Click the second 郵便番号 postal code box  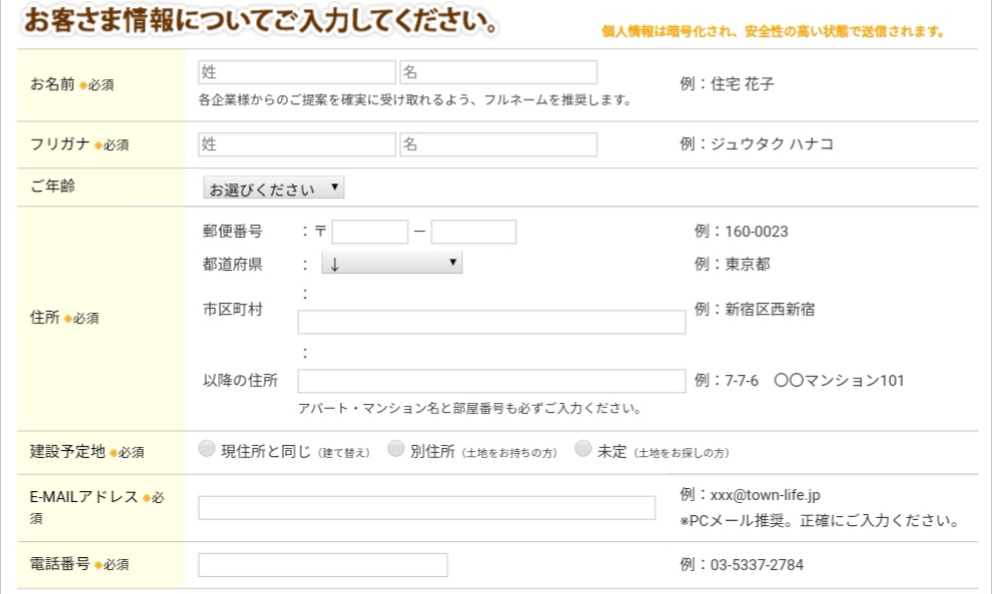tap(474, 232)
